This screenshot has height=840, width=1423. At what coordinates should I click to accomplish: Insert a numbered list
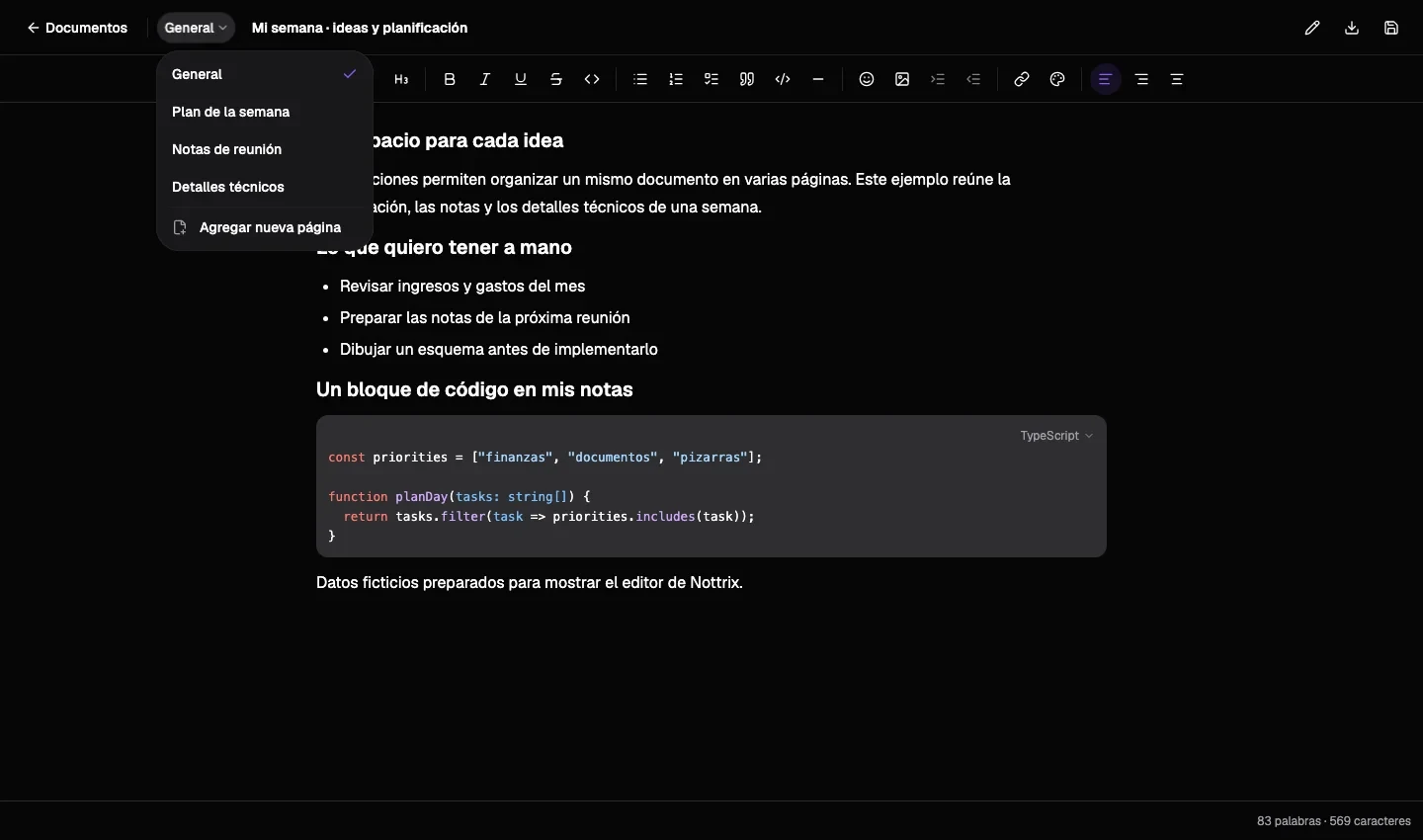pos(676,79)
